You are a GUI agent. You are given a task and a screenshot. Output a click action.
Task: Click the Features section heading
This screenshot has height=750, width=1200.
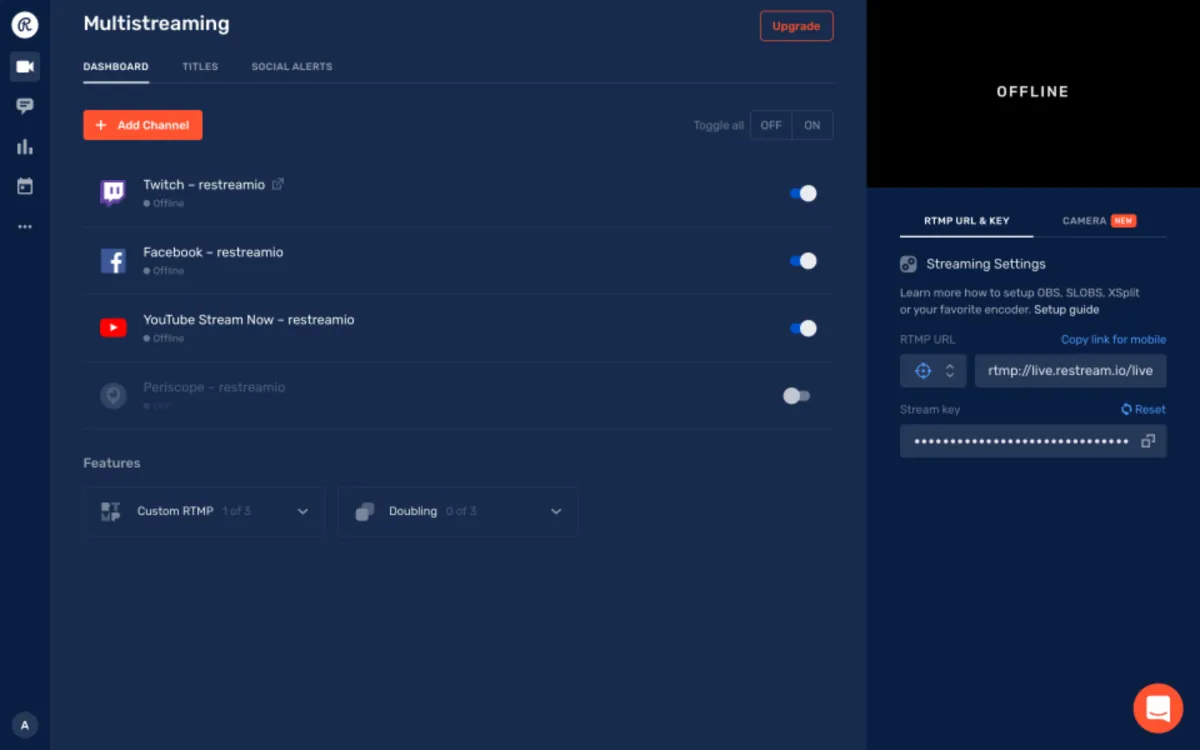tap(112, 463)
